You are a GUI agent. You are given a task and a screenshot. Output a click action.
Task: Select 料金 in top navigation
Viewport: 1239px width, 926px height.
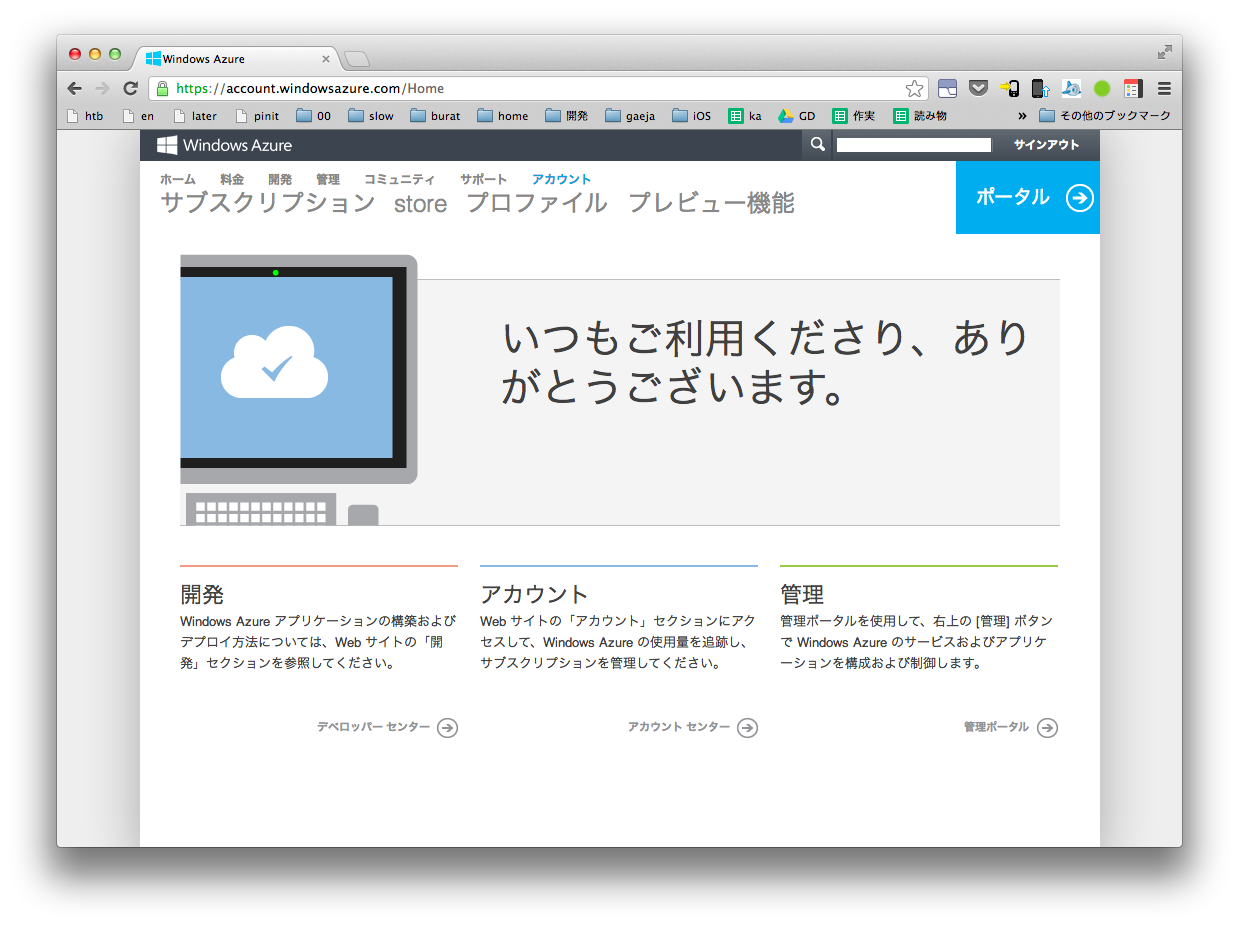pyautogui.click(x=232, y=180)
